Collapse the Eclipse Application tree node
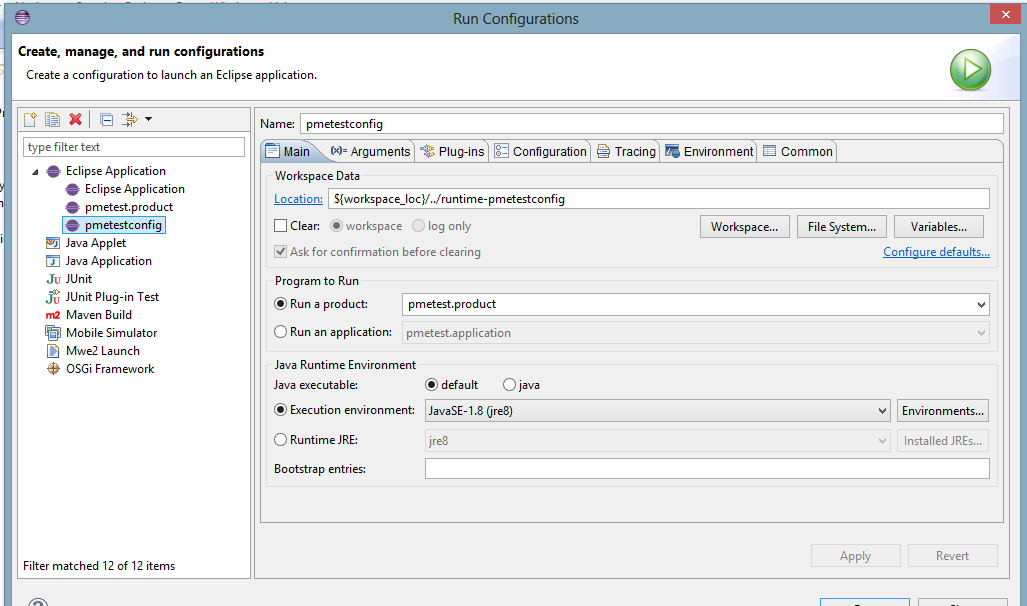 [35, 172]
